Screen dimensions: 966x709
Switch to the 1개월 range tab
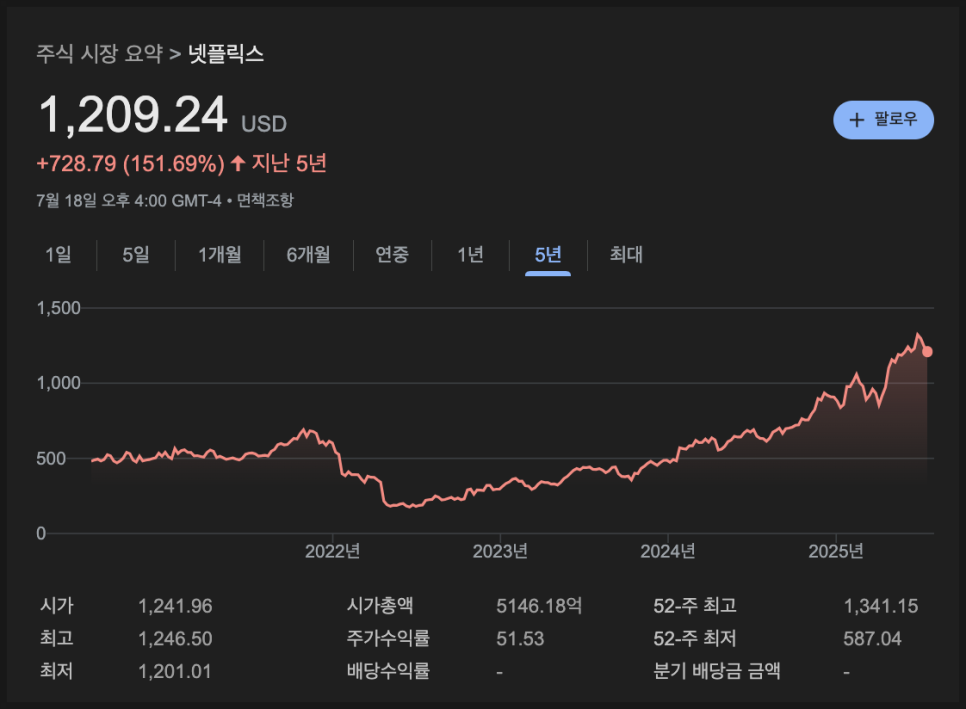[x=219, y=254]
